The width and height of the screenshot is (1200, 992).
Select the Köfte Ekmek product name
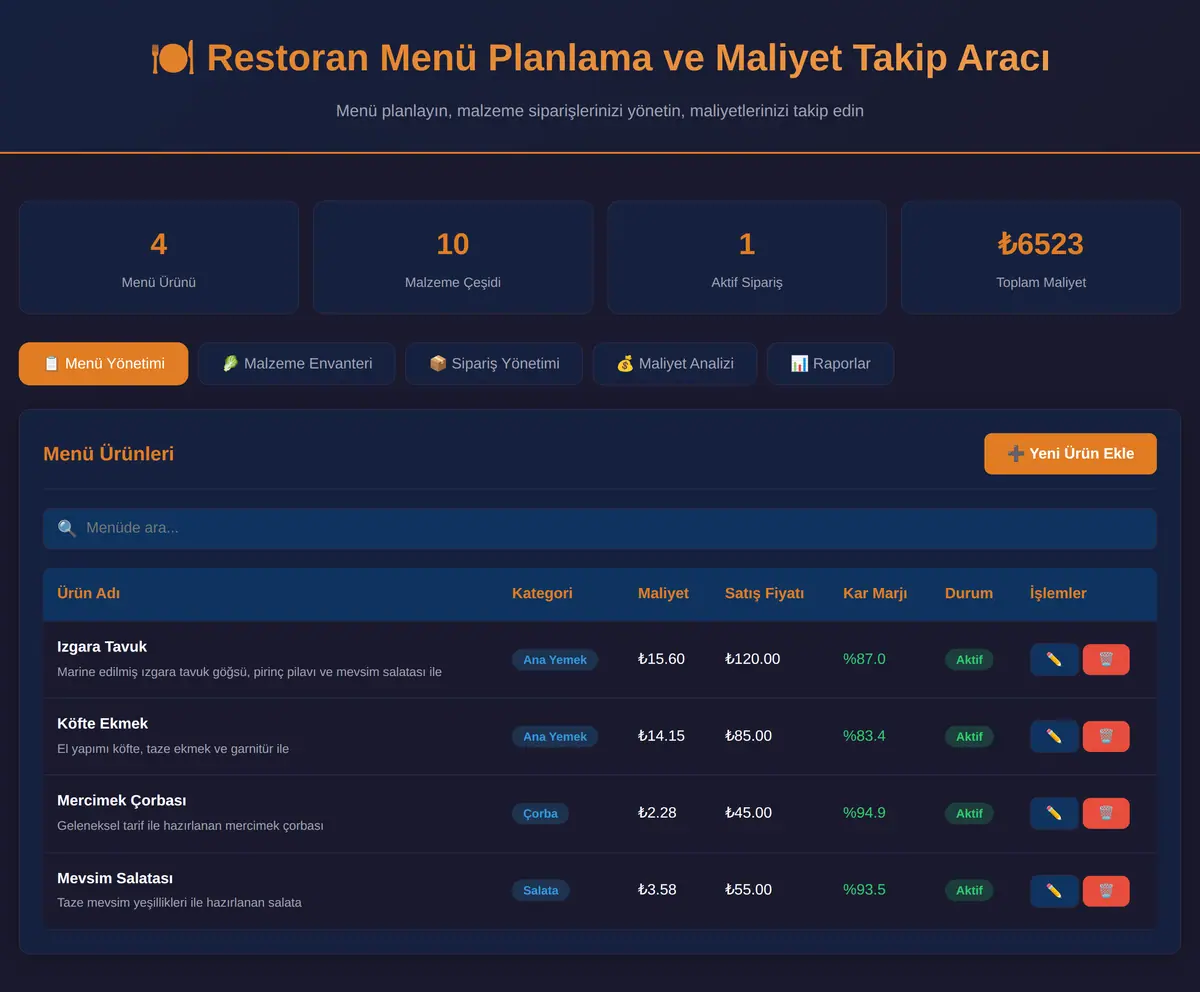[x=103, y=723]
